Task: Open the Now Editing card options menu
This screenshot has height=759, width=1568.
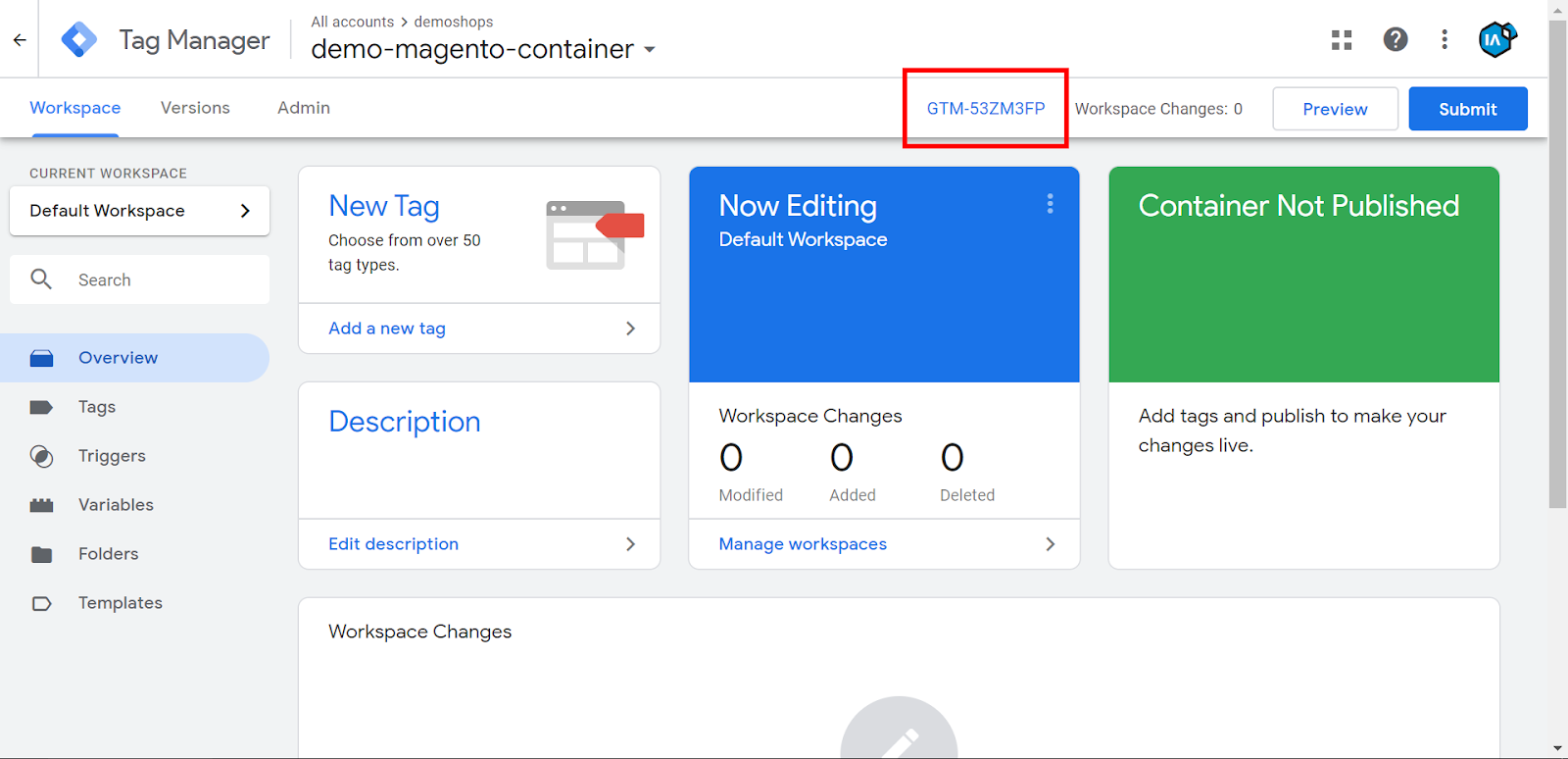Action: click(x=1050, y=204)
